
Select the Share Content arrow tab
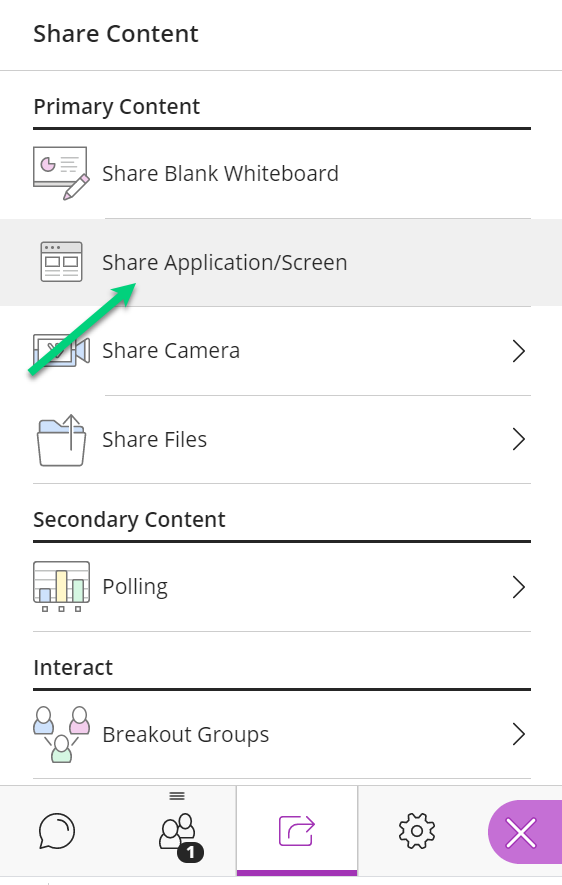coord(297,831)
